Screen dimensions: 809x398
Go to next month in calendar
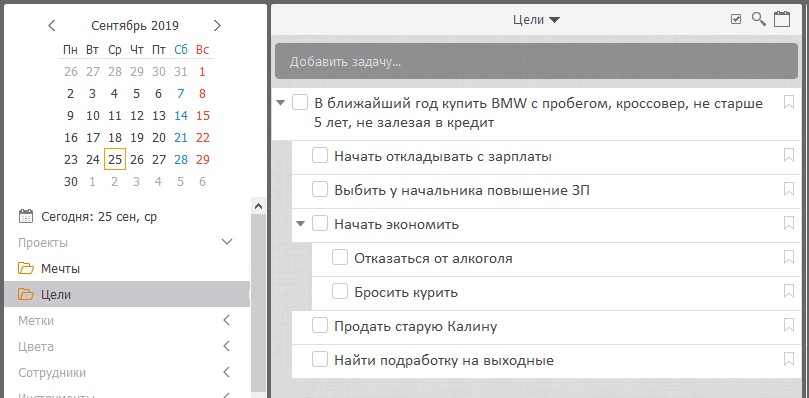coord(217,25)
